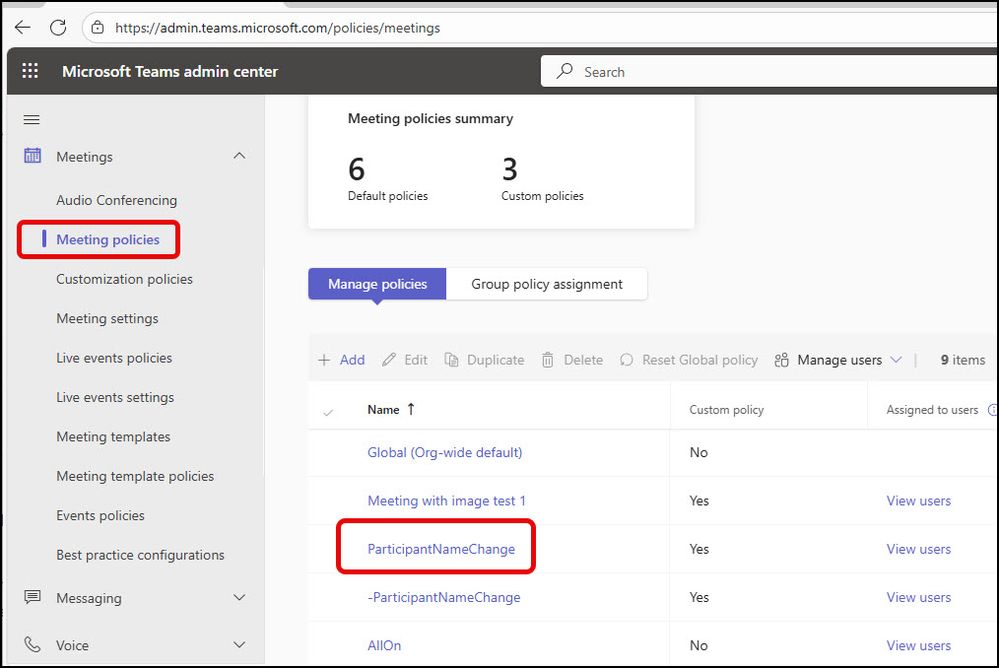Go back using browser back arrow

pos(23,27)
